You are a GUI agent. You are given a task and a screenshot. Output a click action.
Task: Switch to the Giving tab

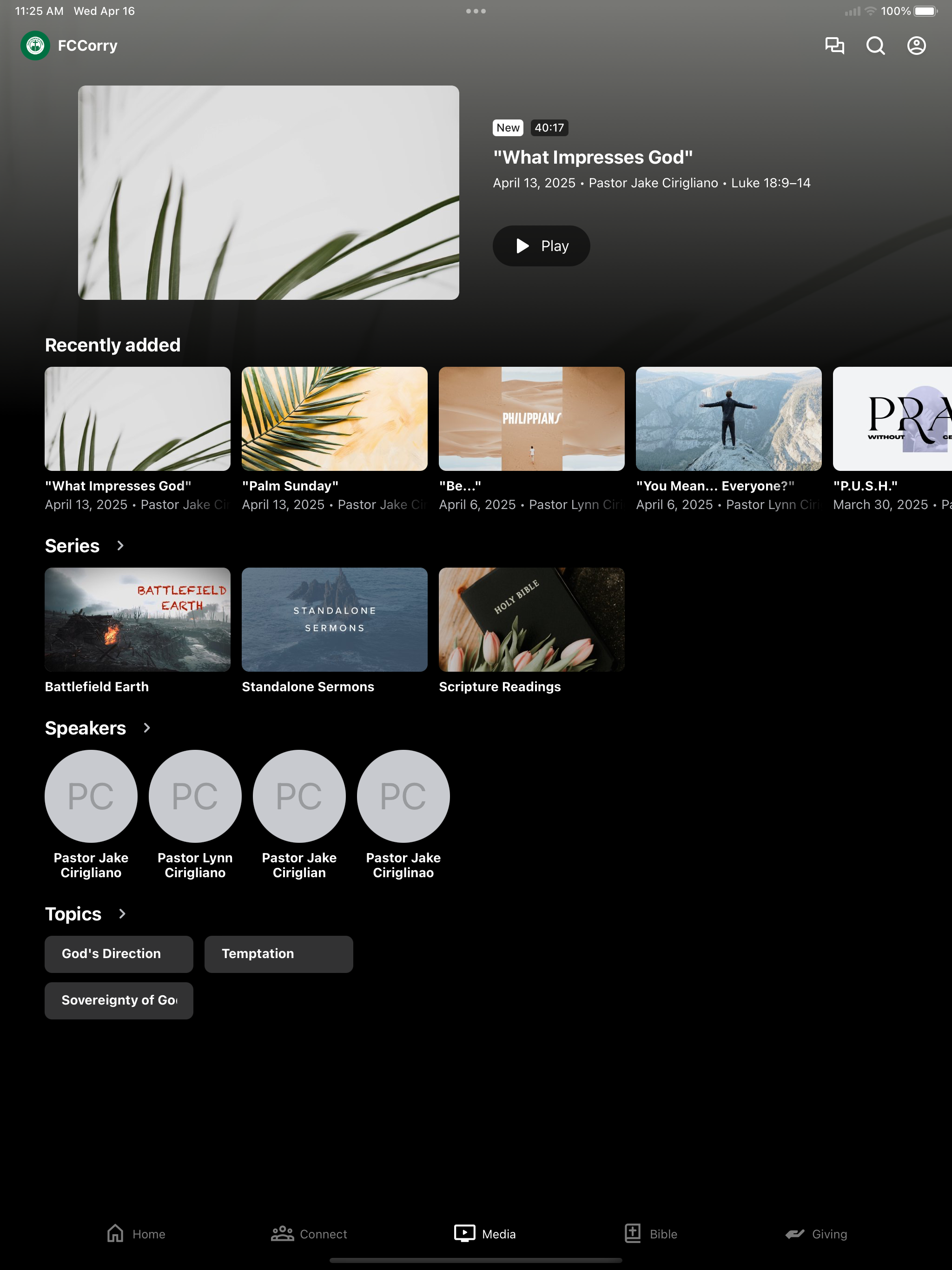point(816,1234)
